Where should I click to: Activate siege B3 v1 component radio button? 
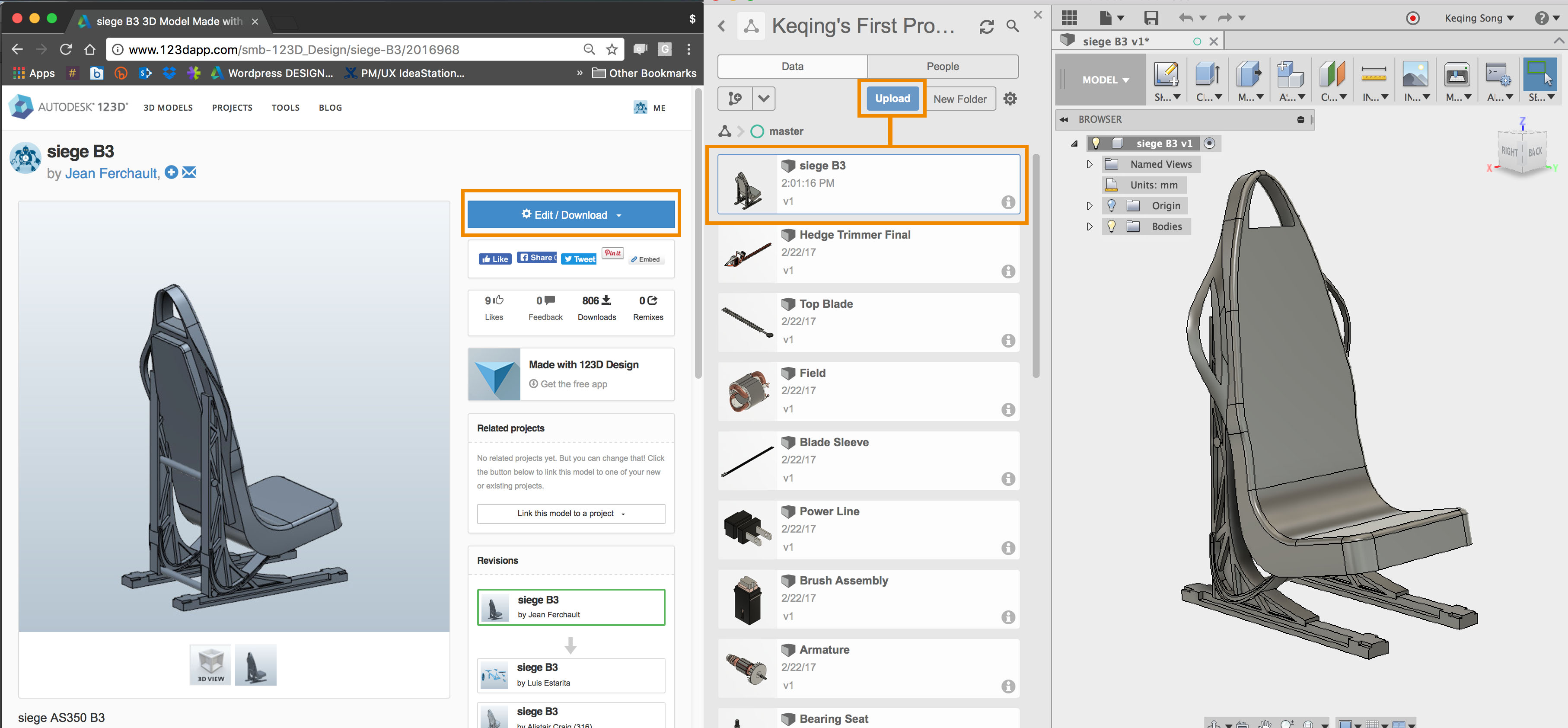[1209, 144]
